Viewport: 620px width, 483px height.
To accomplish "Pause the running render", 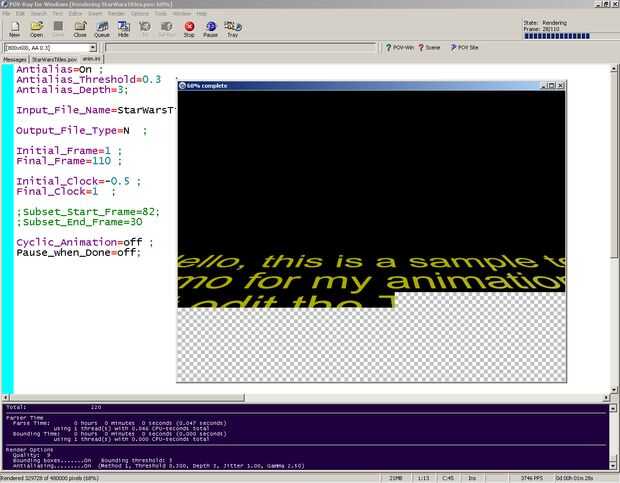I will click(x=211, y=29).
